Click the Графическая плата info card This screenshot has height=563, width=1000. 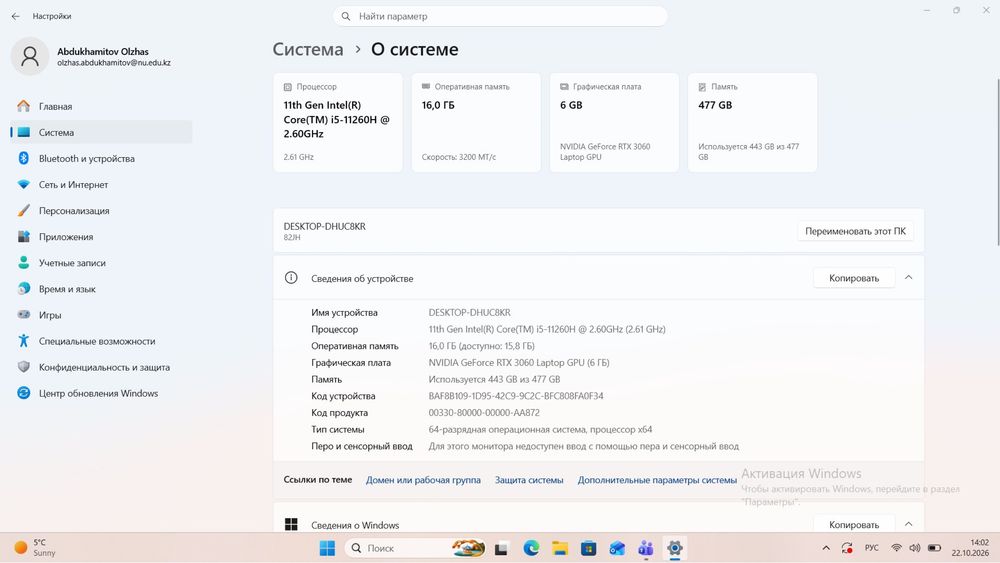(614, 122)
